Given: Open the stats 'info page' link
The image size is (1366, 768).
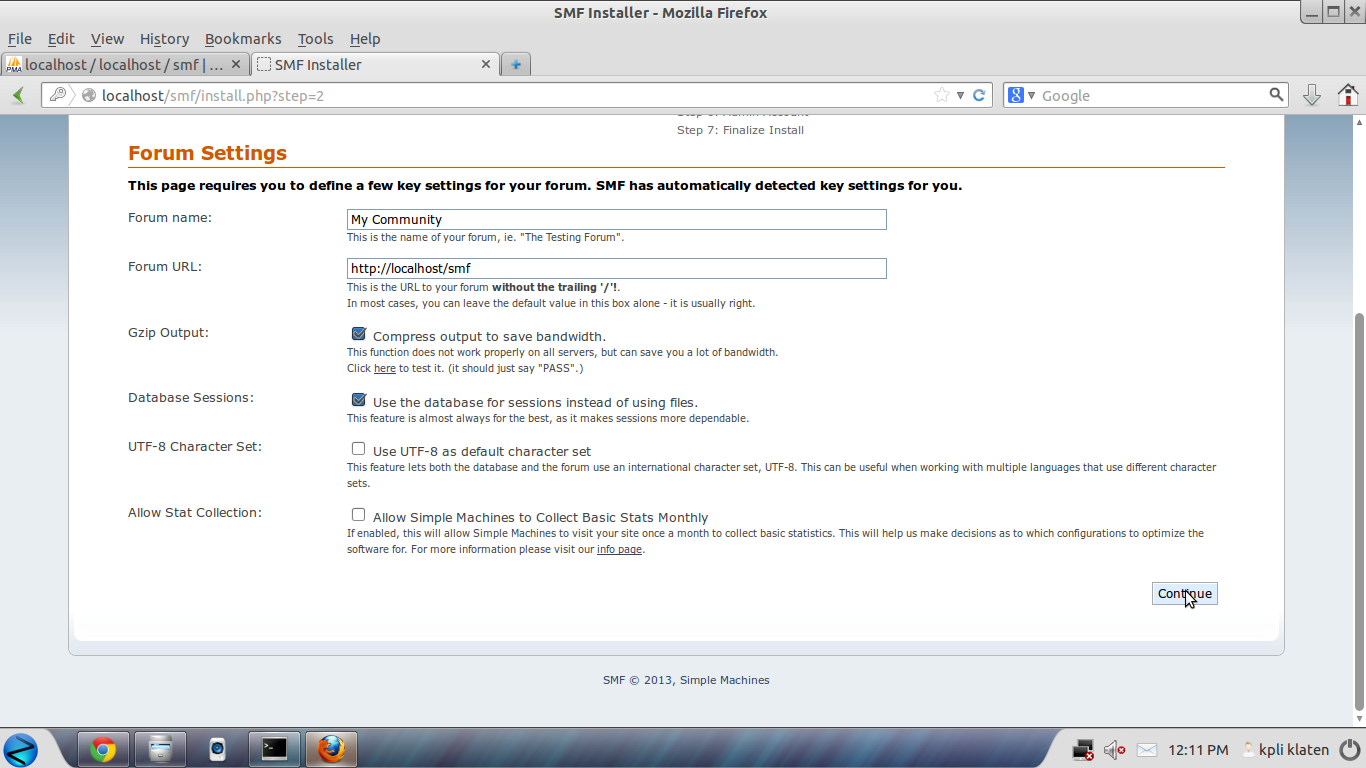Looking at the screenshot, I should point(619,550).
